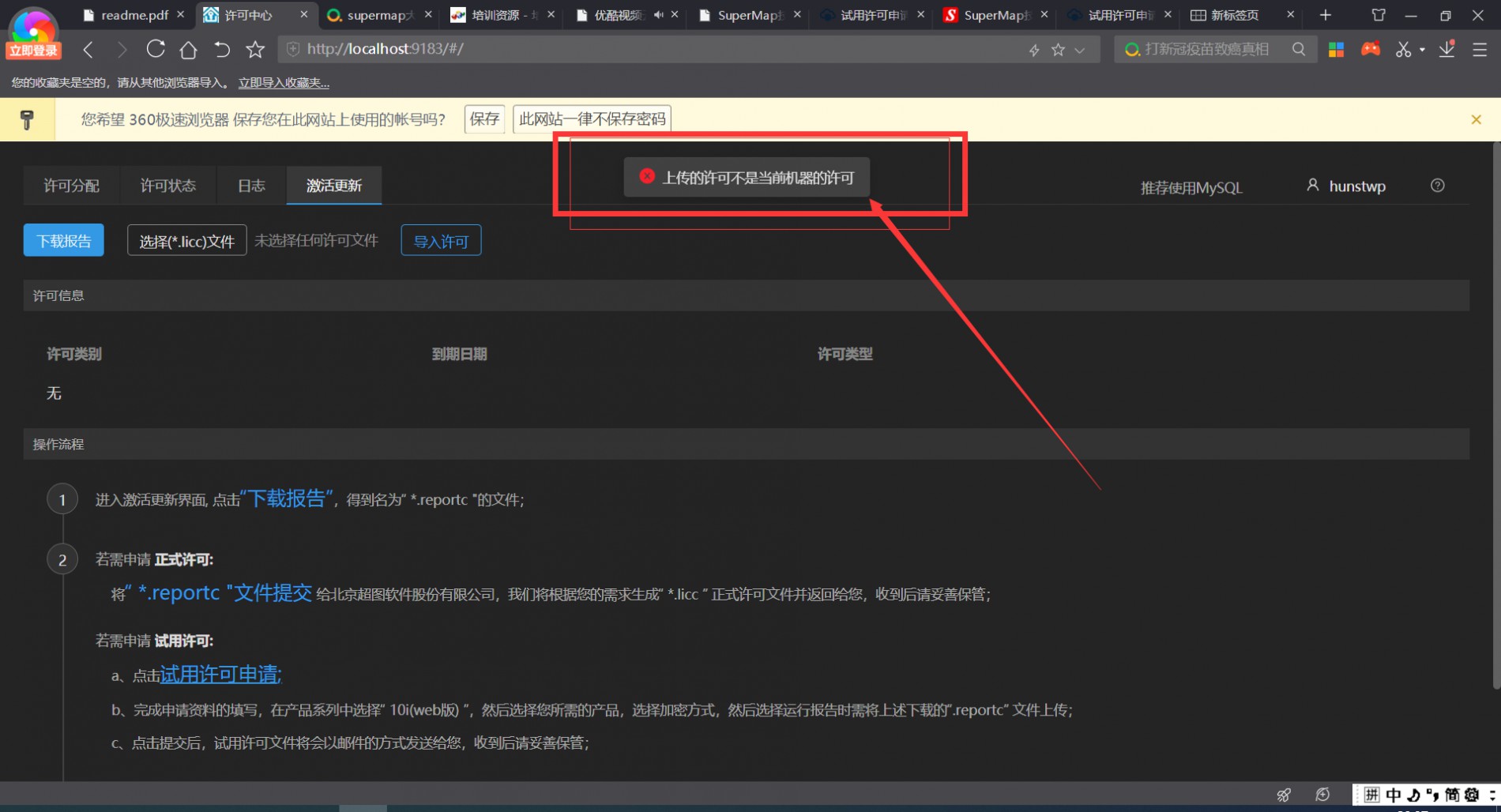Click the key icon on password bar
1501x812 pixels.
point(27,119)
